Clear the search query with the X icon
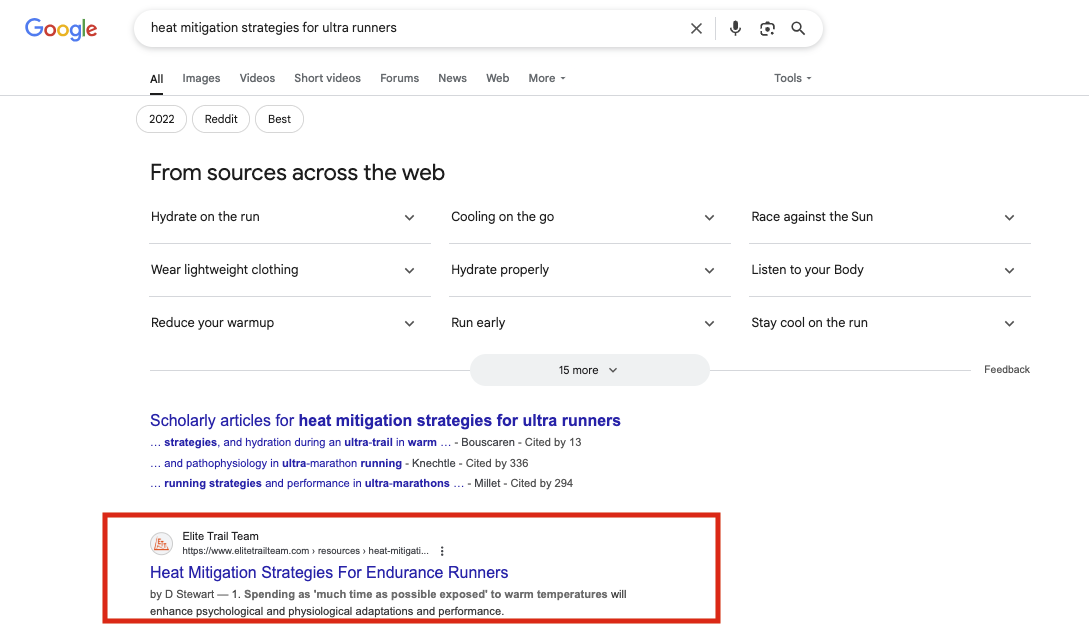1089x628 pixels. 696,28
